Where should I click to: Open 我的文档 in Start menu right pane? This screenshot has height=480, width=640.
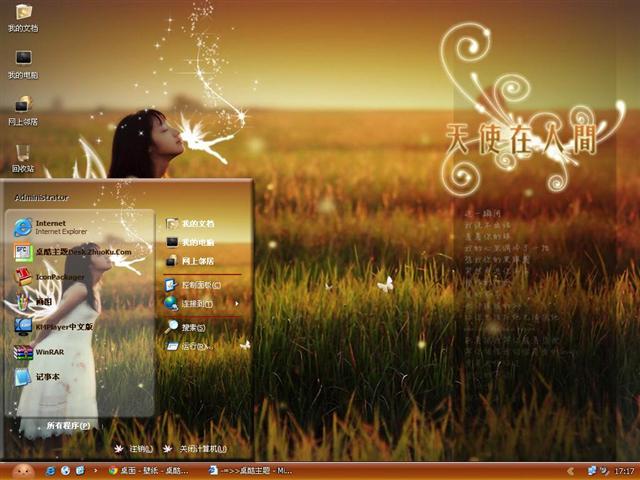pos(190,223)
